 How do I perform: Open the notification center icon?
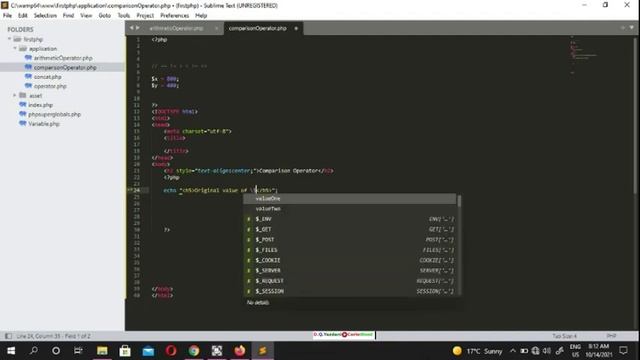point(623,351)
